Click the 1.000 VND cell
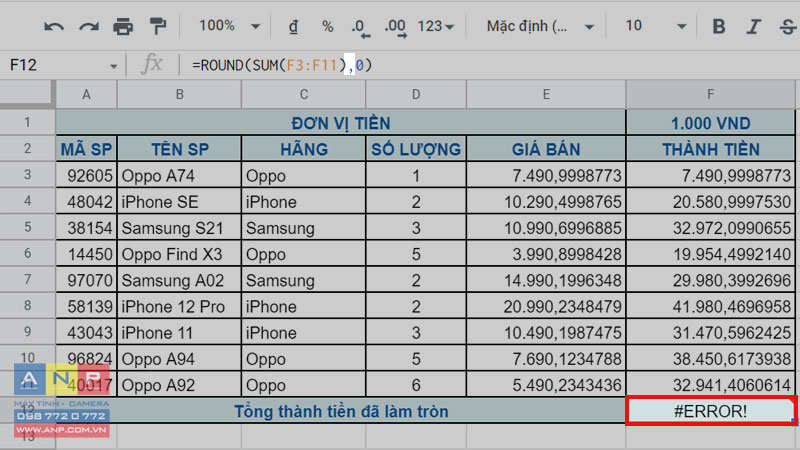This screenshot has width=800, height=450. 710,123
